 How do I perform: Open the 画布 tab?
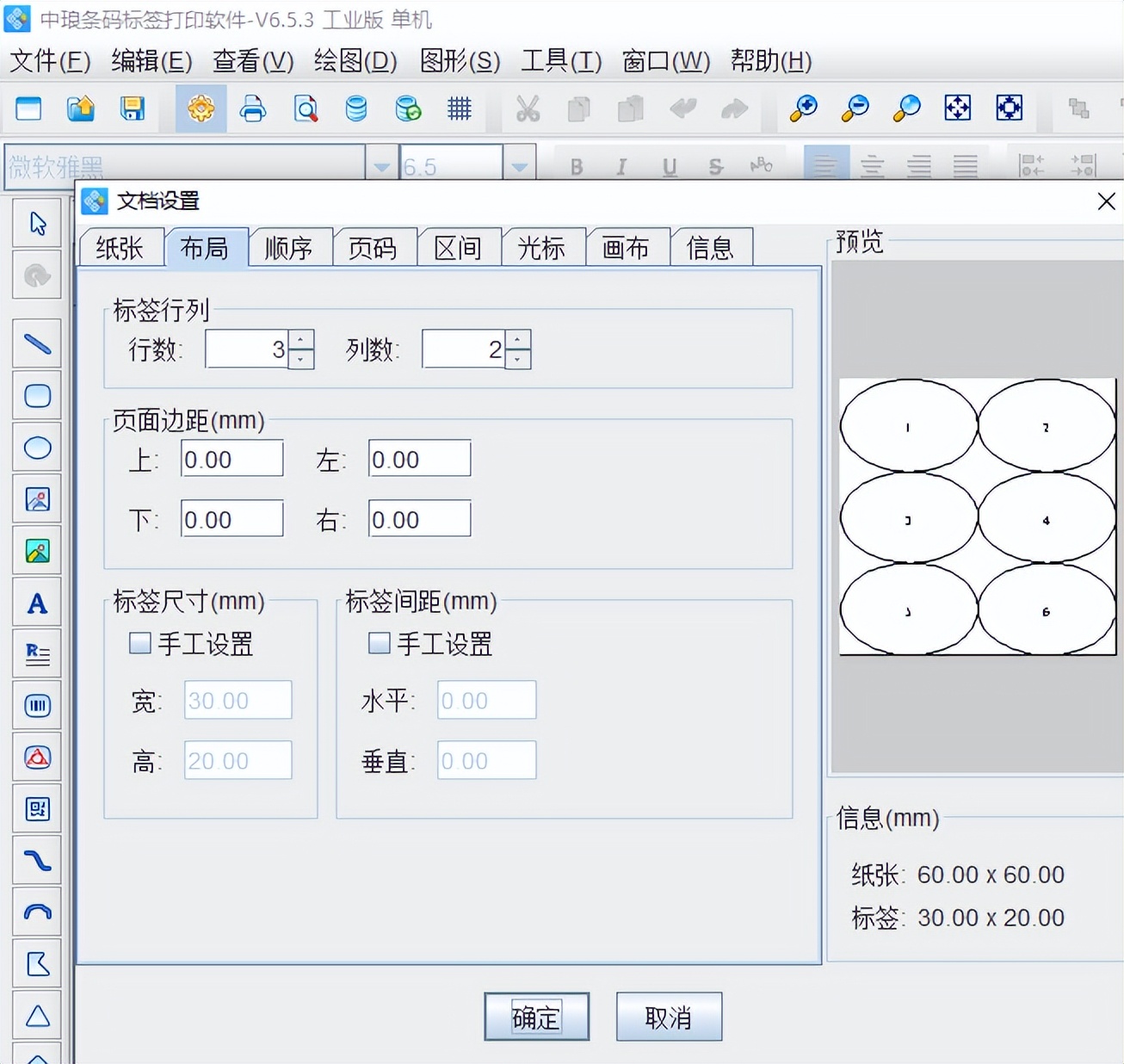[626, 248]
